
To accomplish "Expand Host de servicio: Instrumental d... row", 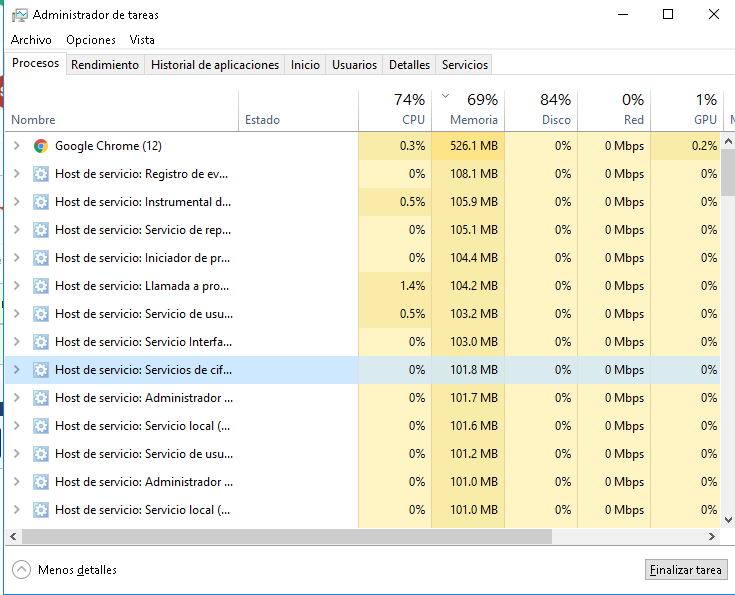I will pyautogui.click(x=17, y=202).
